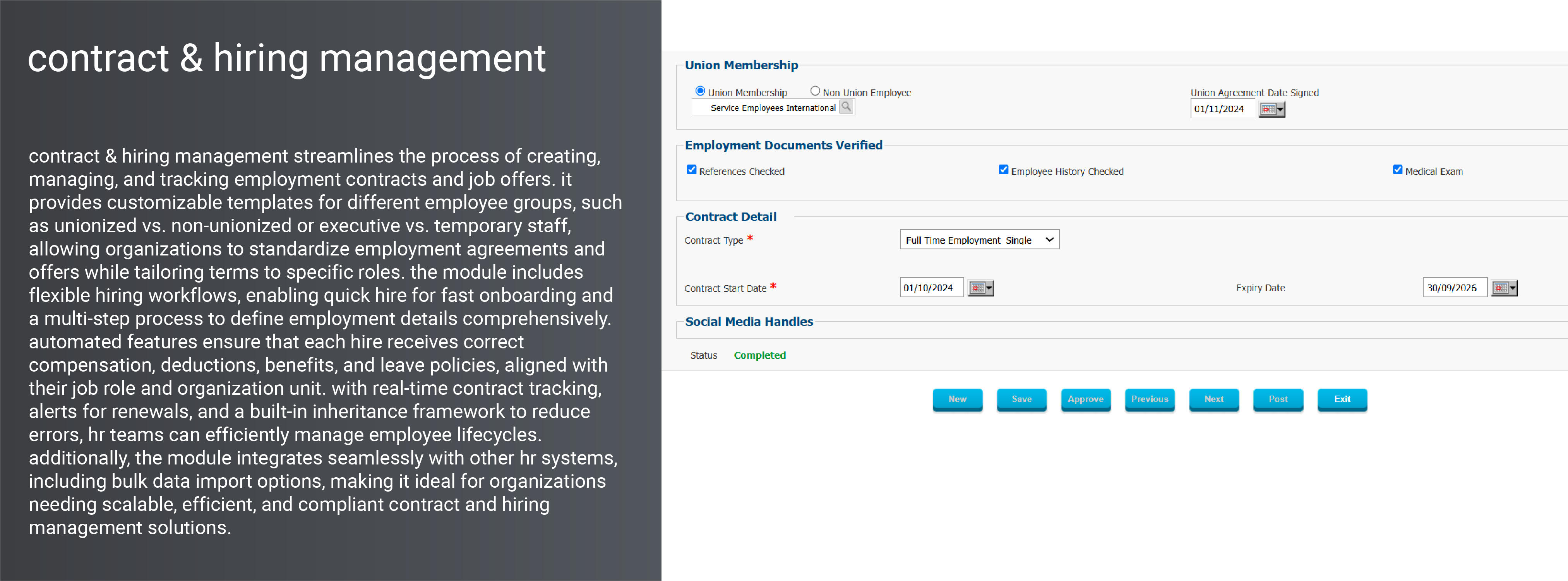This screenshot has width=1568, height=581.
Task: Focus the Expiry Date input field
Action: (1455, 288)
